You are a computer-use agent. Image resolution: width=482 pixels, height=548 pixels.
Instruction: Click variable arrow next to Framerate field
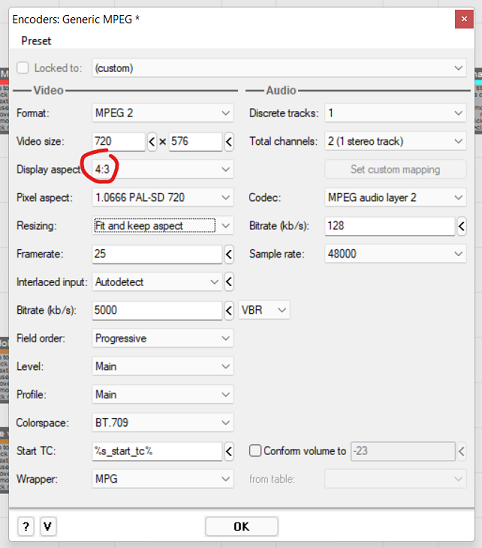[x=229, y=254]
